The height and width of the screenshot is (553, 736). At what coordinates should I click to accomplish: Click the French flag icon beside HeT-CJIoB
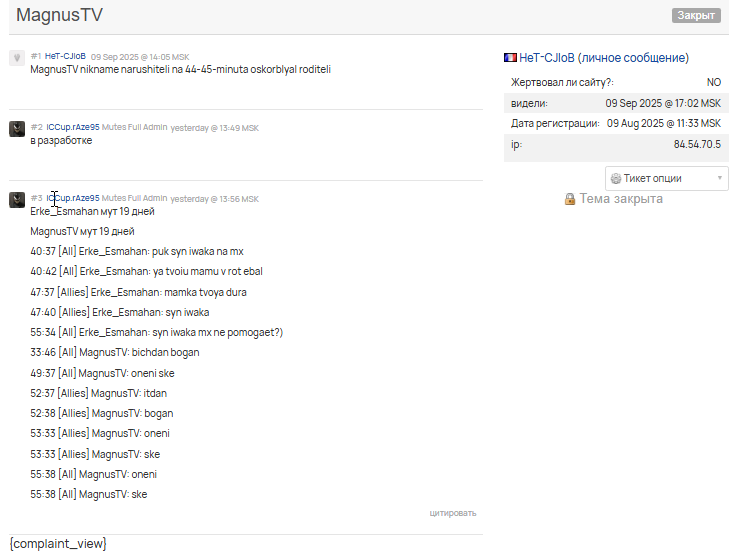click(x=510, y=58)
